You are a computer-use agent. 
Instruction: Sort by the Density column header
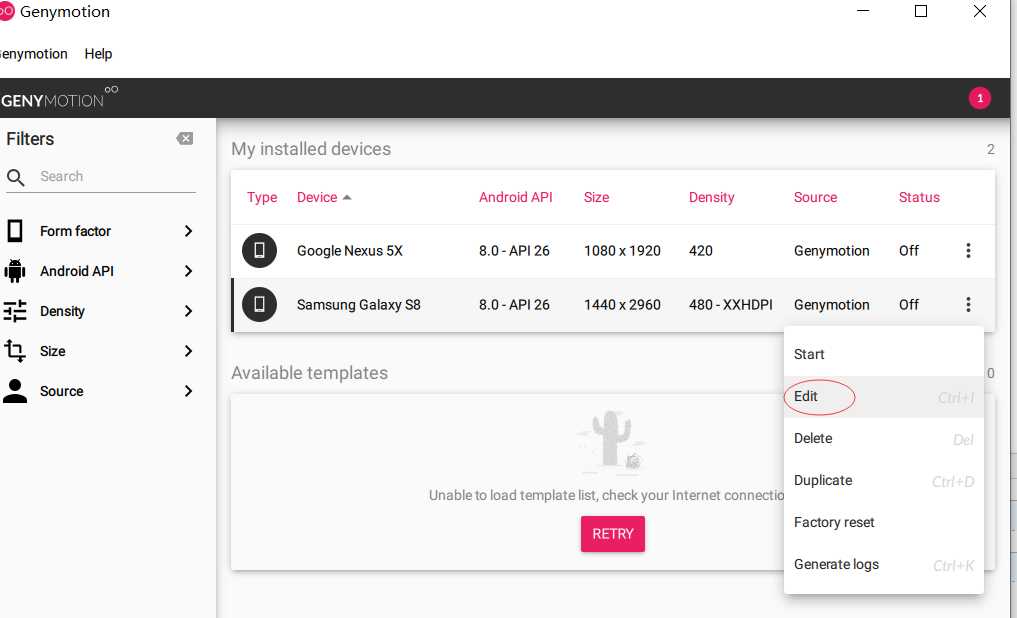click(x=712, y=197)
